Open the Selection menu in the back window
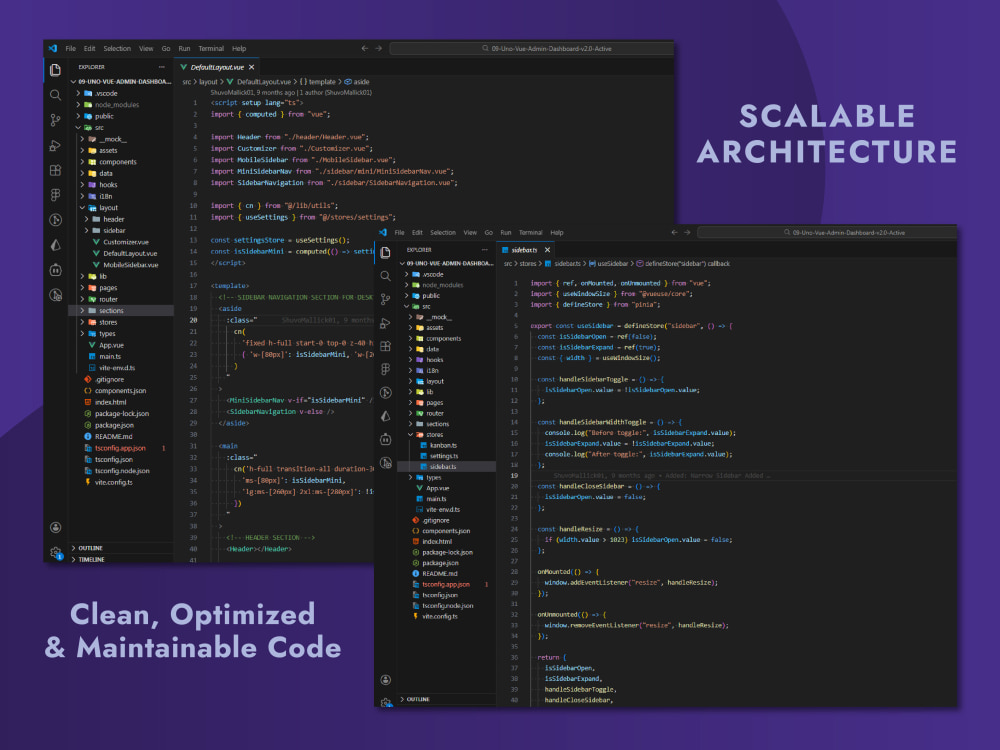Image resolution: width=1000 pixels, height=750 pixels. point(117,48)
